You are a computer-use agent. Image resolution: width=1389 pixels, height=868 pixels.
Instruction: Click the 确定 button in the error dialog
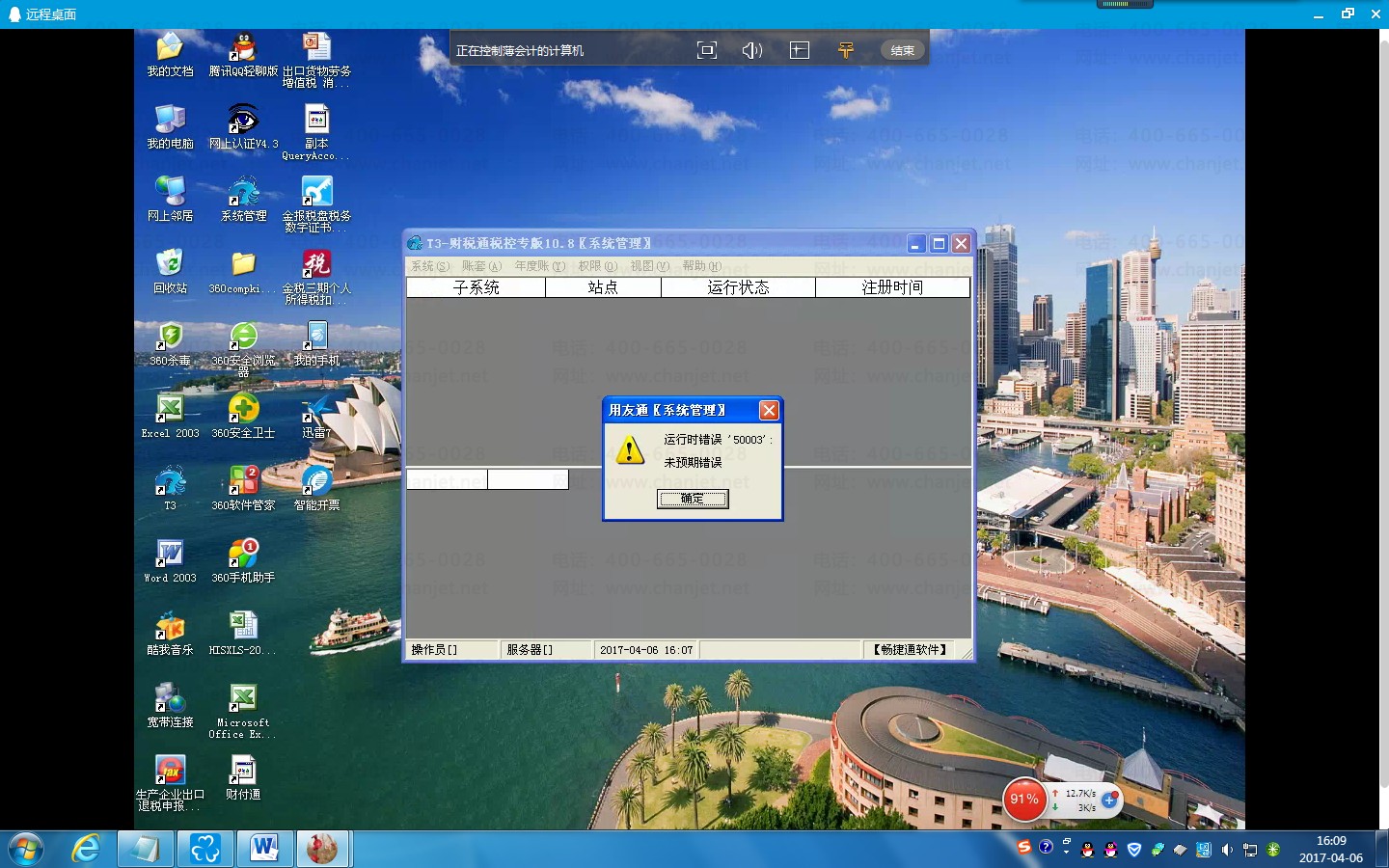point(693,499)
